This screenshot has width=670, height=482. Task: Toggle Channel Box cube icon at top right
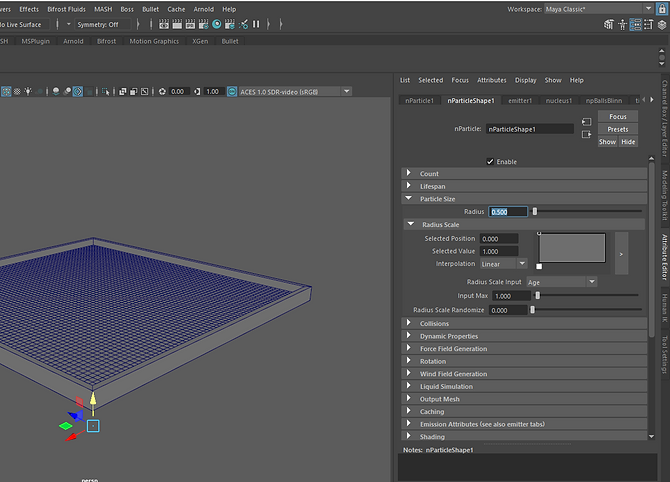(x=662, y=25)
